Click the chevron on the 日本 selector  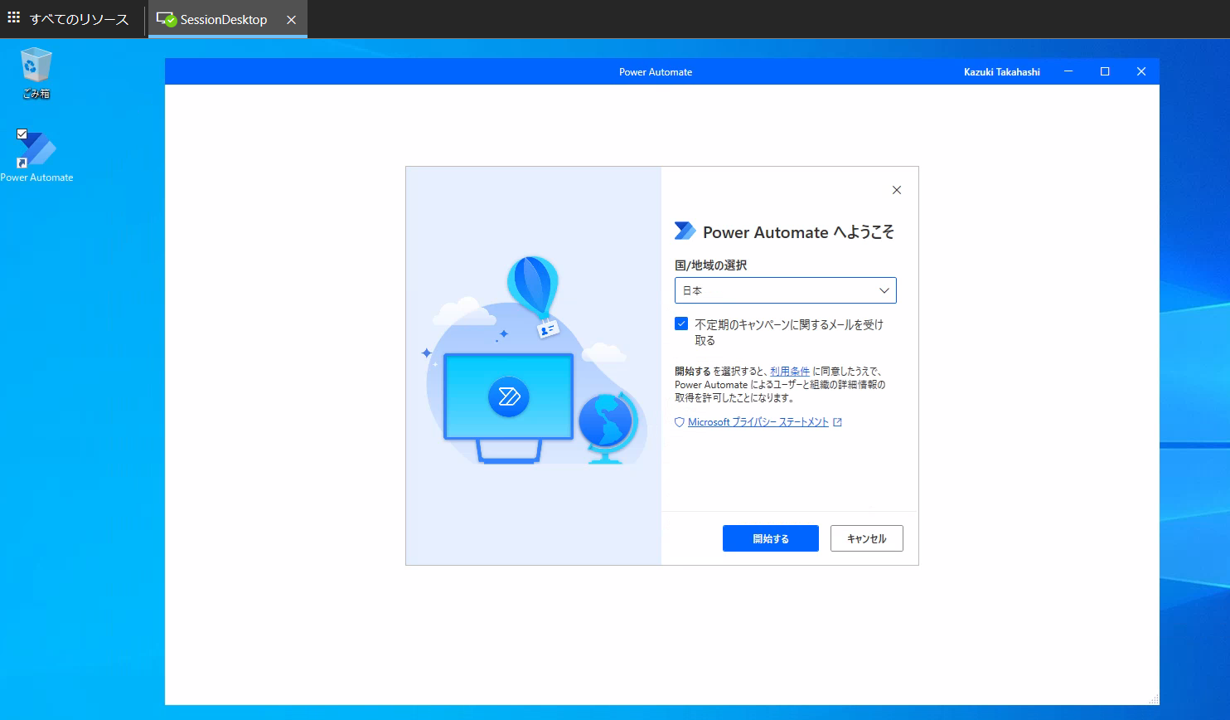pos(884,290)
